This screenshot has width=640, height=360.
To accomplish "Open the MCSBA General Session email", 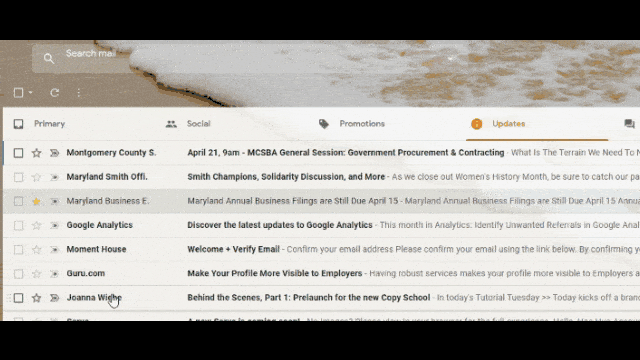I will pyautogui.click(x=346, y=153).
